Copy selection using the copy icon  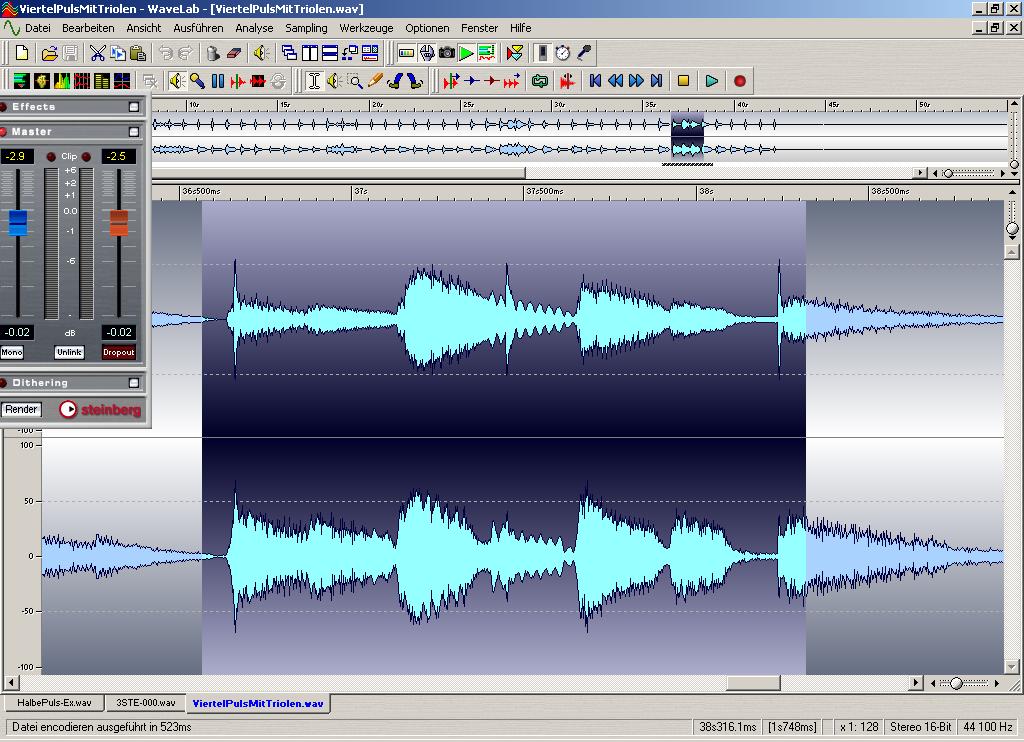click(x=118, y=53)
